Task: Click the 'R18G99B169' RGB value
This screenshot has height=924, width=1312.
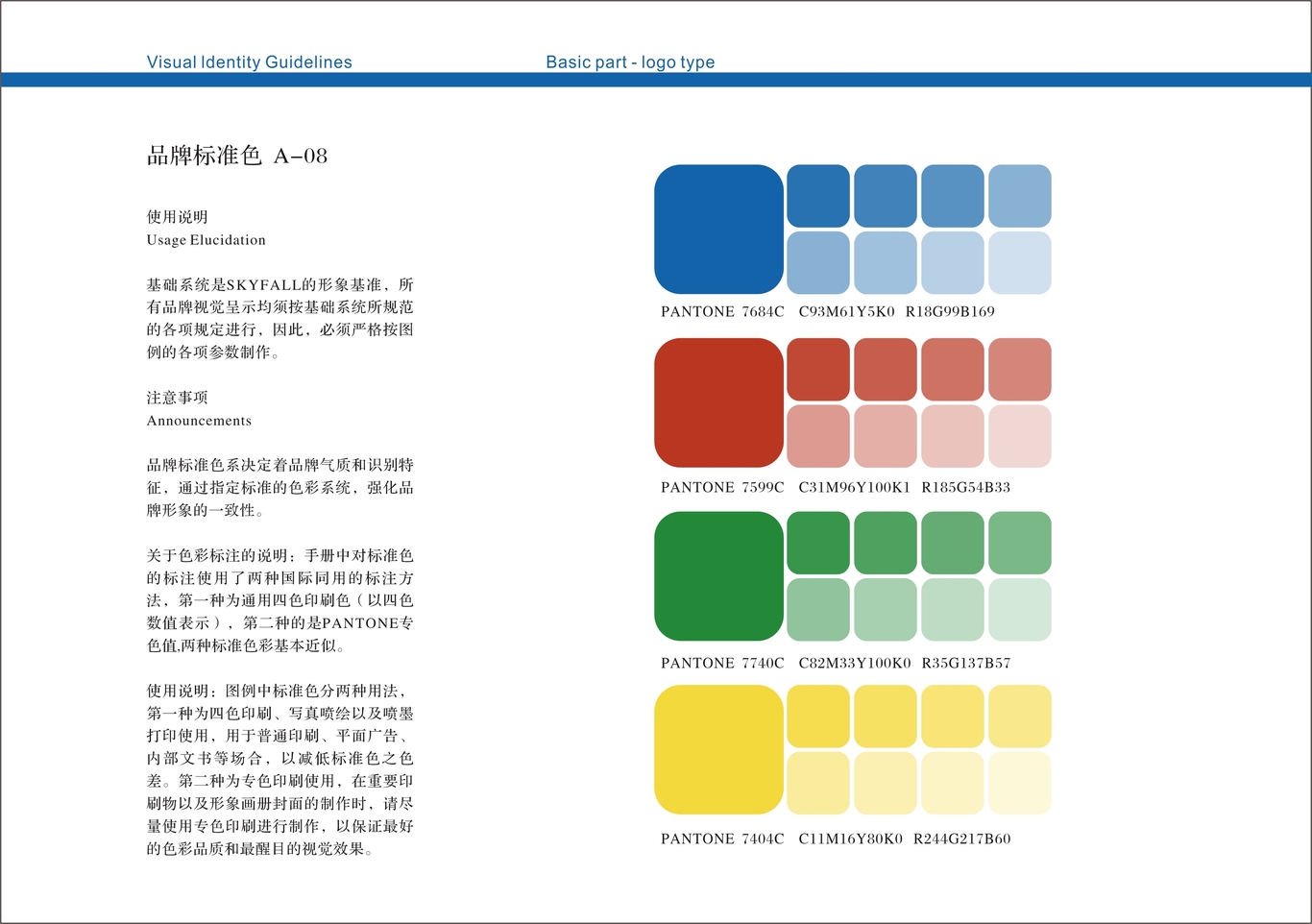Action: [950, 311]
